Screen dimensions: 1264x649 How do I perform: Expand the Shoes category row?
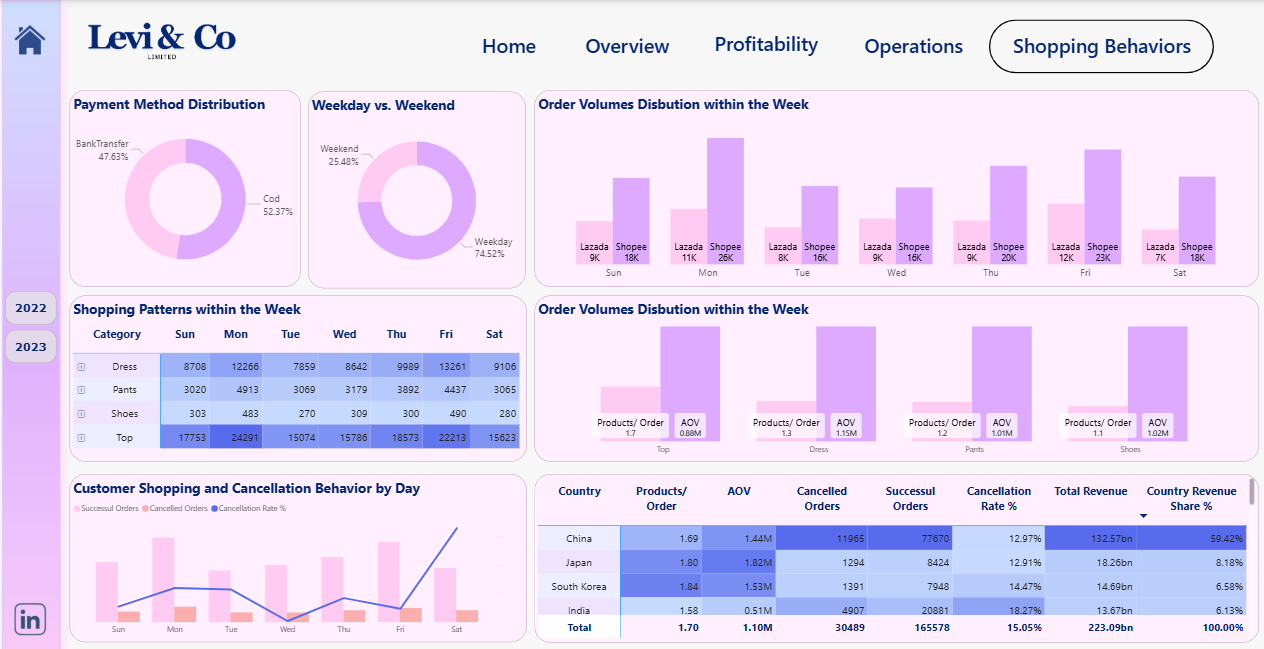tap(81, 414)
